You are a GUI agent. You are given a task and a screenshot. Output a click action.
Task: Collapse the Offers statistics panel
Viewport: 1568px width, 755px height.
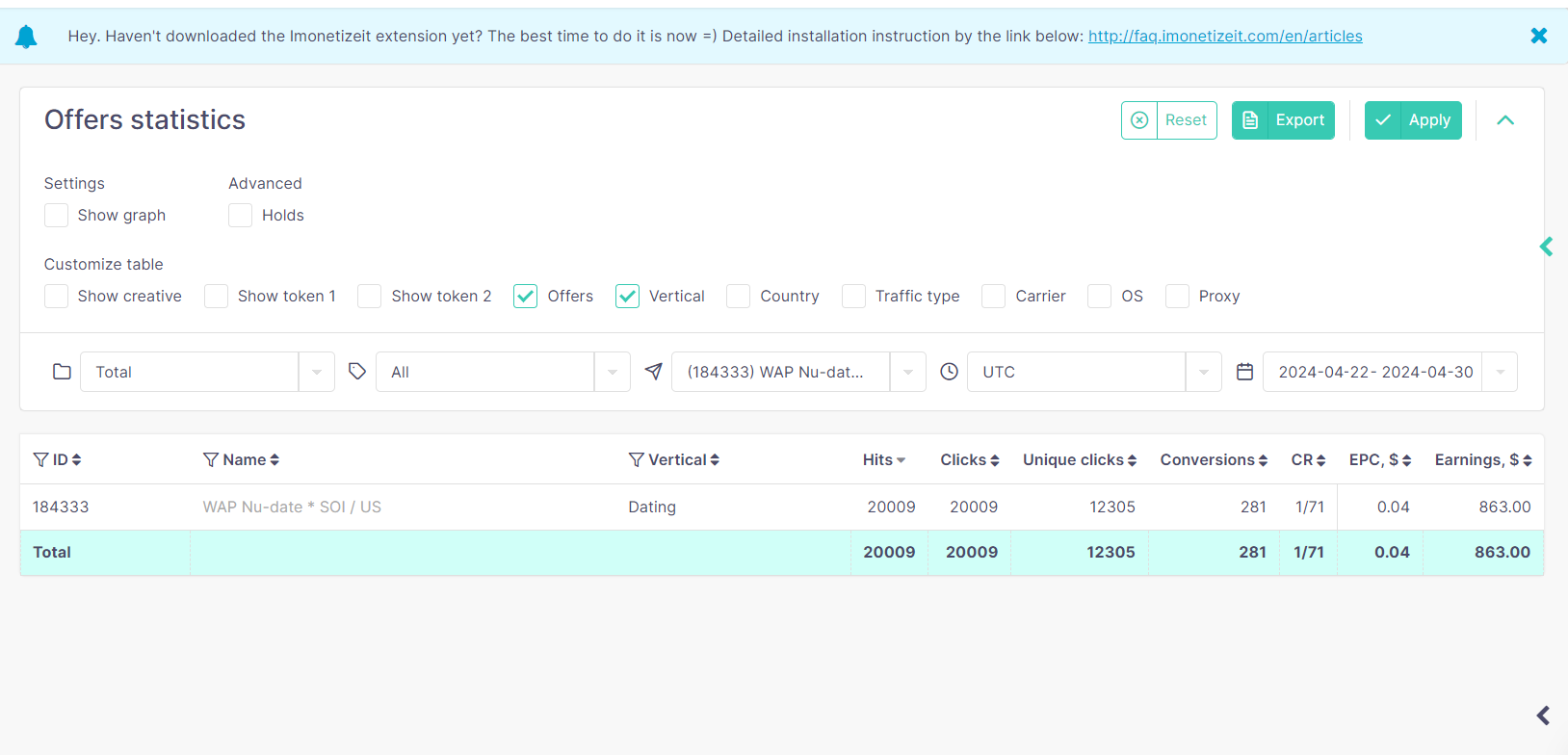[1505, 120]
